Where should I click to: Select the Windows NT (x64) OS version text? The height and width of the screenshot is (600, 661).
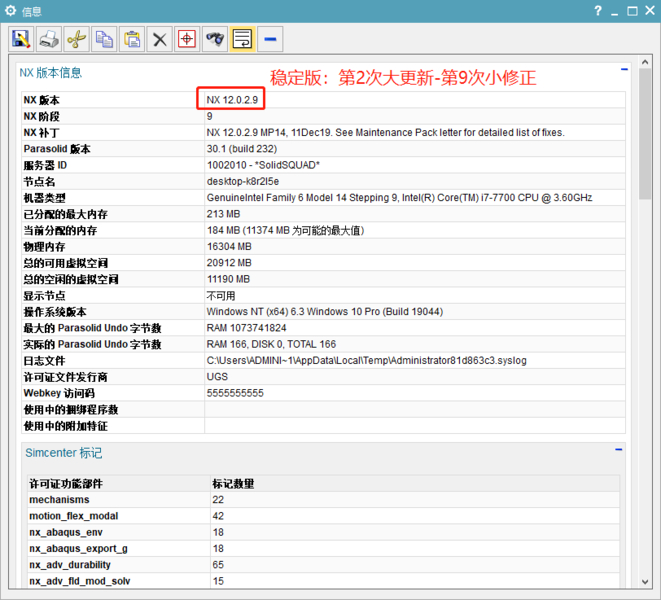click(x=325, y=312)
